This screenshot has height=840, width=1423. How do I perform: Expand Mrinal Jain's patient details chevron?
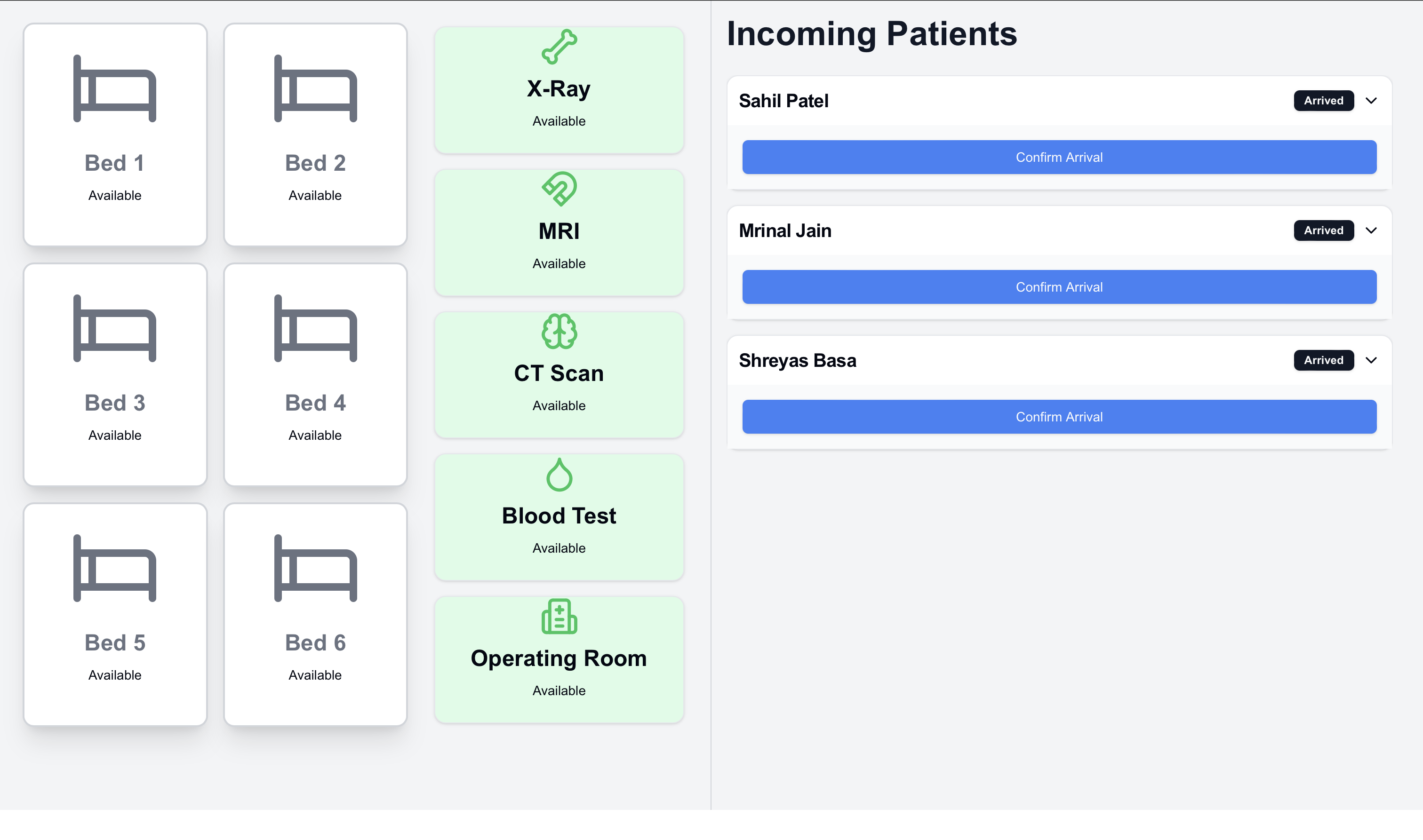tap(1371, 230)
